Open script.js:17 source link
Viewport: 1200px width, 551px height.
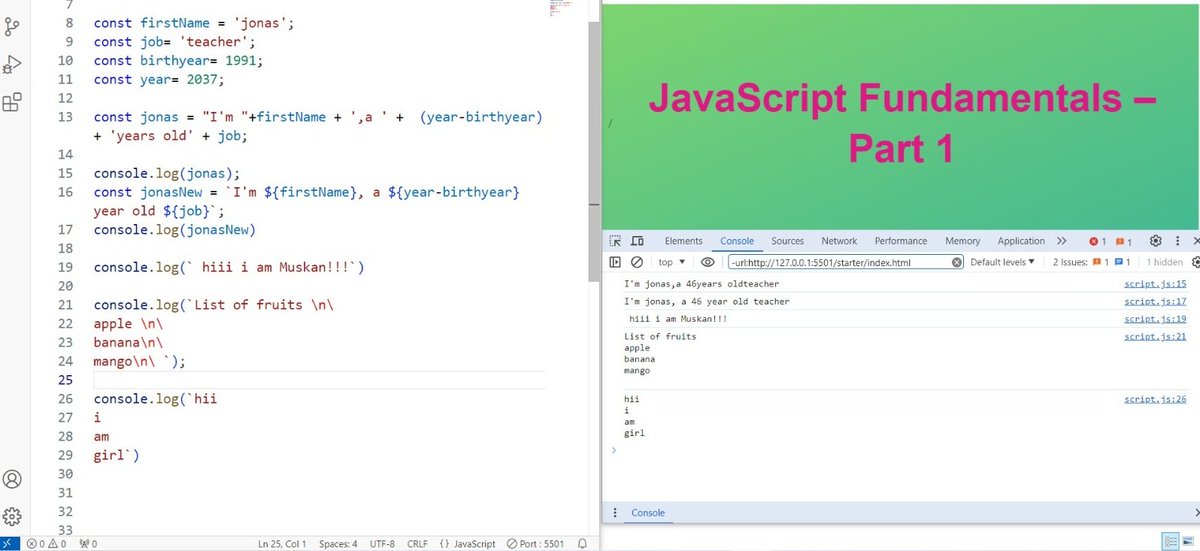click(1154, 301)
